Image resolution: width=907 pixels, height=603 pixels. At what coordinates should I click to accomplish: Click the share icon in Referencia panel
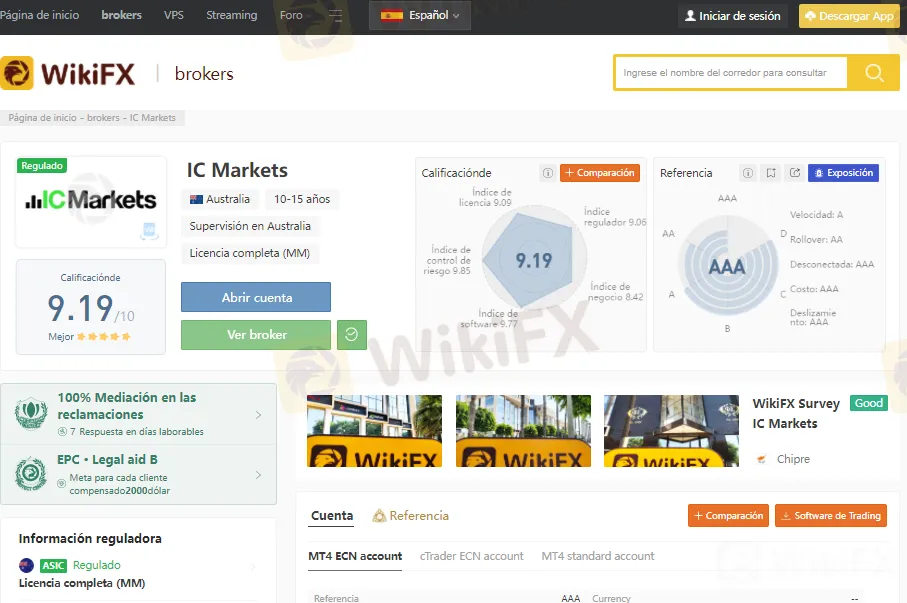[795, 173]
